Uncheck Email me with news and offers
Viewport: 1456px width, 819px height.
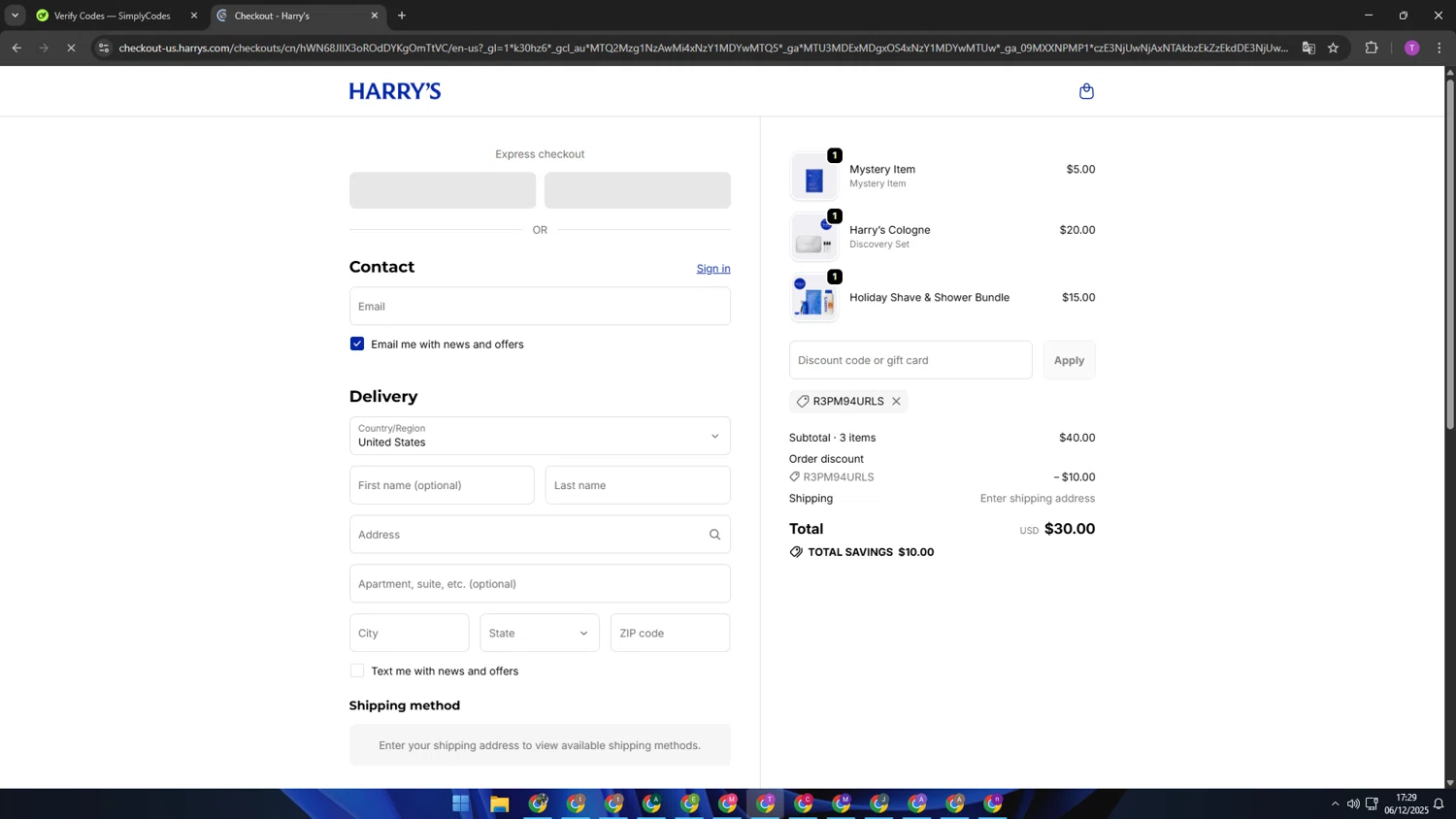357,344
